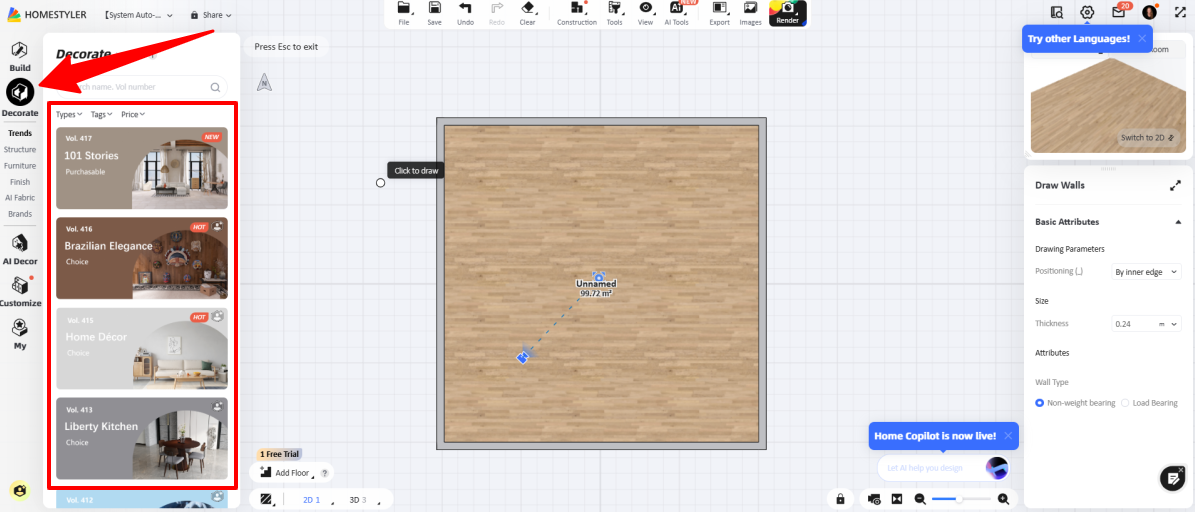Open the Share dropdown
This screenshot has width=1195, height=512.
(x=210, y=15)
